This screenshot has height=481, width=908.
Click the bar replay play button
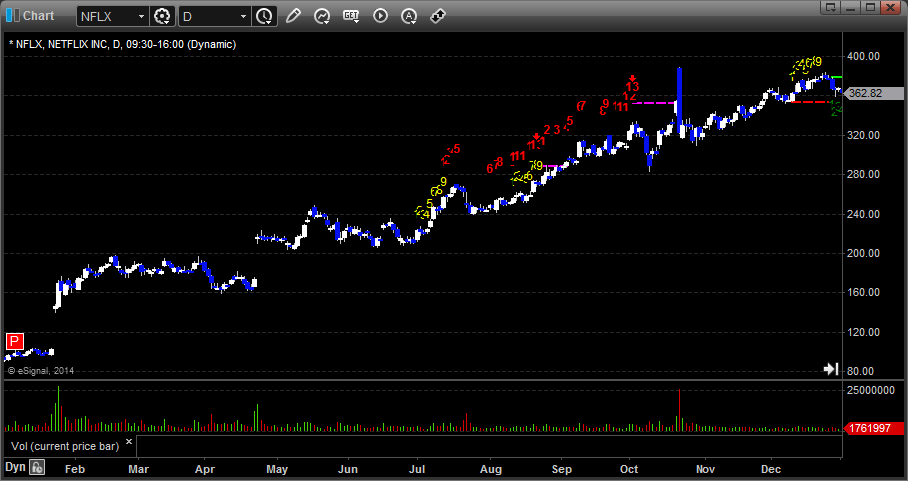(380, 16)
